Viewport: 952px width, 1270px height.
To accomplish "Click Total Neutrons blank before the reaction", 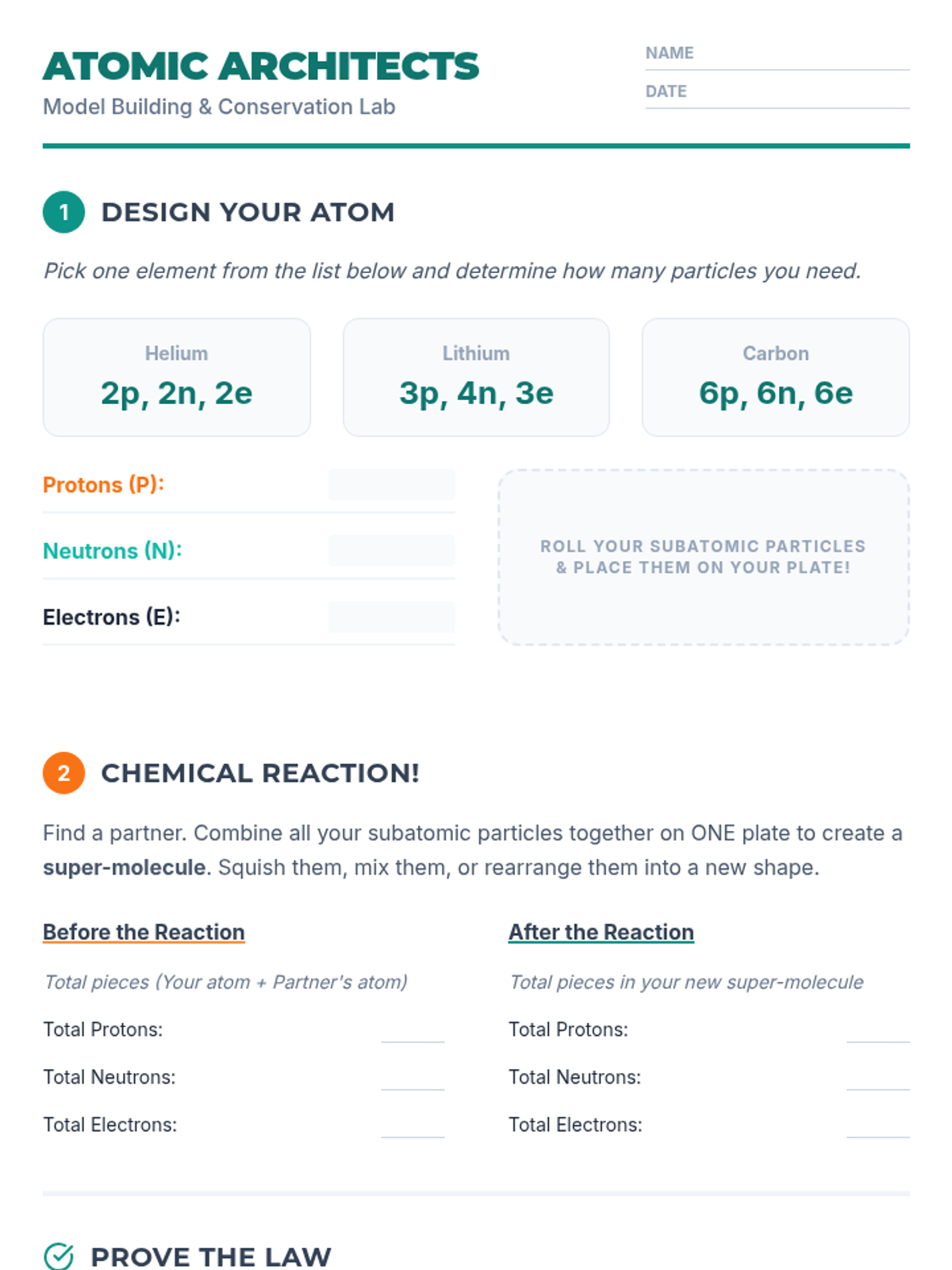I will pyautogui.click(x=413, y=1079).
